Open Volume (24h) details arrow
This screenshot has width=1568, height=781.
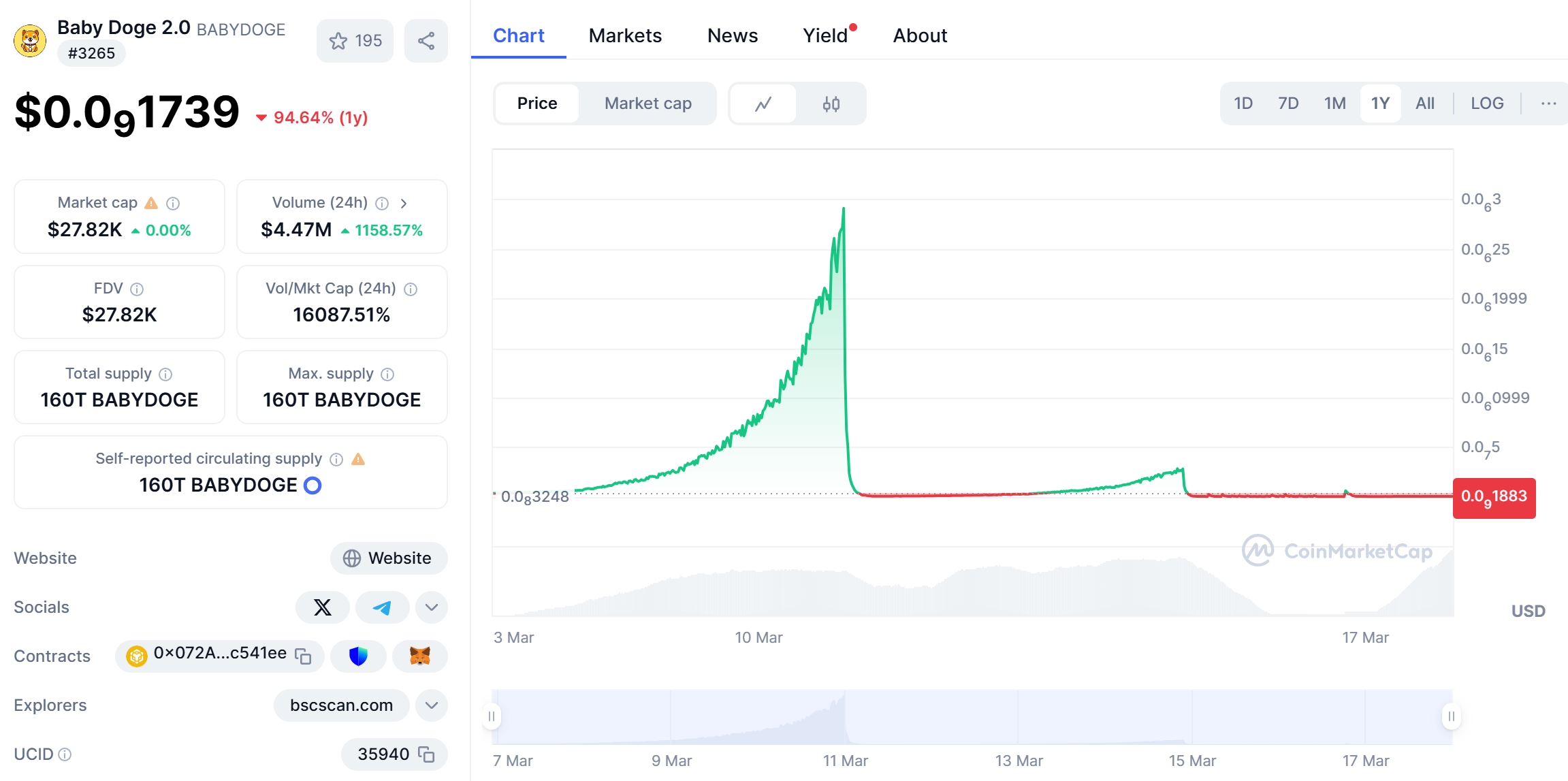pyautogui.click(x=404, y=203)
